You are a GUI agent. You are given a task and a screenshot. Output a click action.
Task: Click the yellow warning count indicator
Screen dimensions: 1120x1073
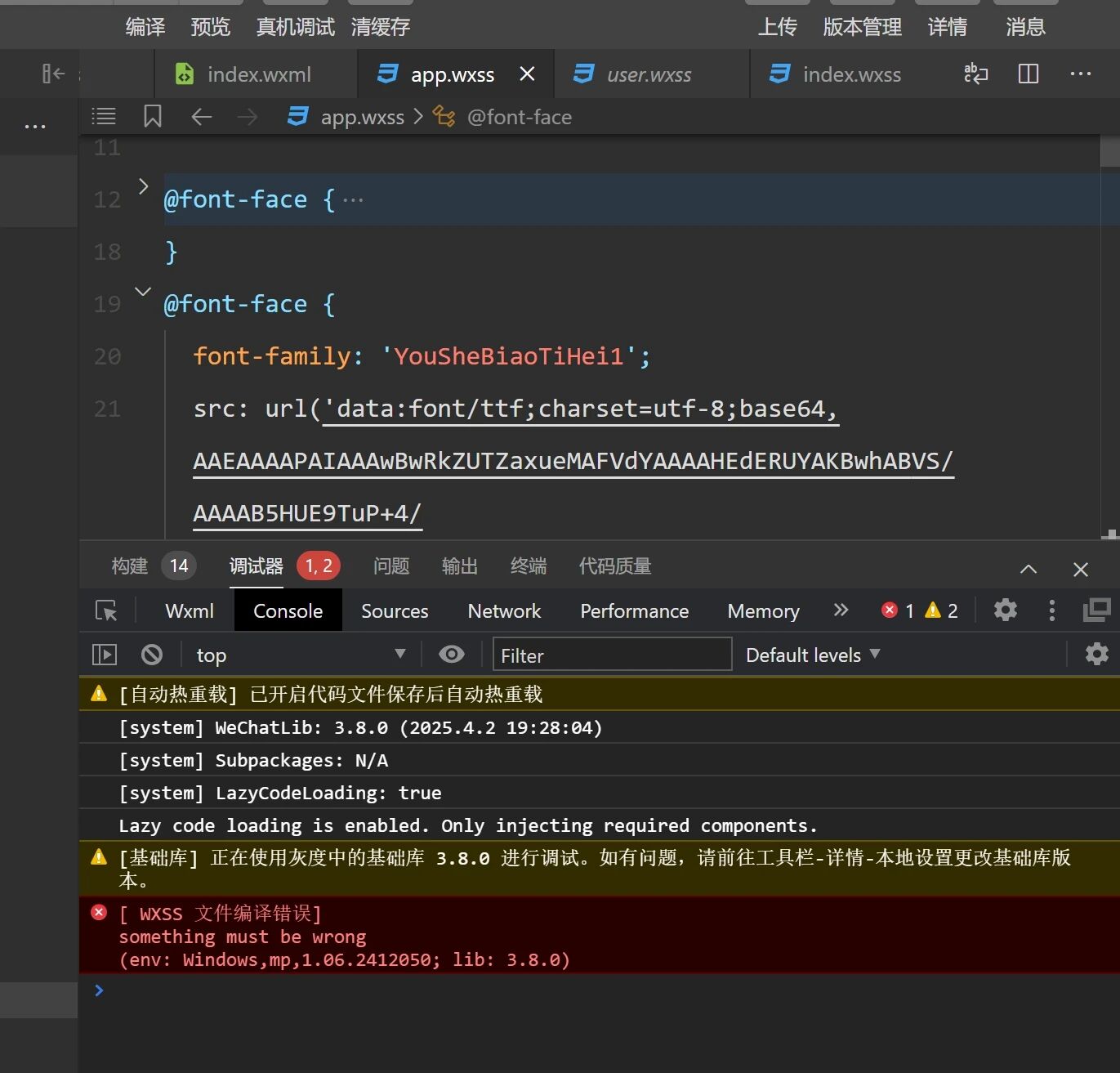click(941, 610)
